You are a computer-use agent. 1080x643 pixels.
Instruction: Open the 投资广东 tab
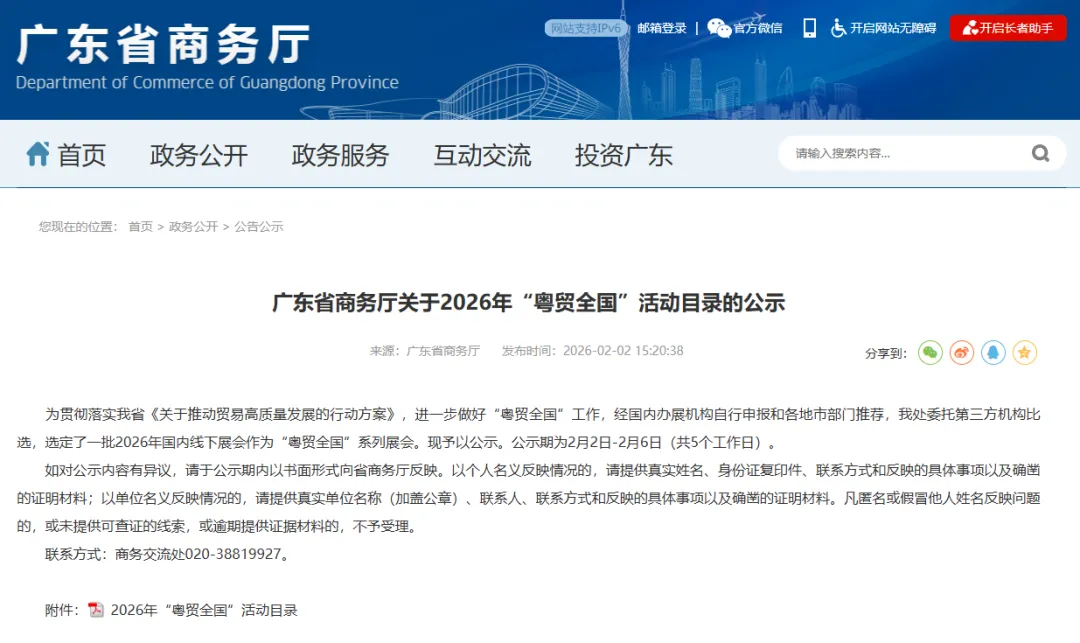(624, 153)
